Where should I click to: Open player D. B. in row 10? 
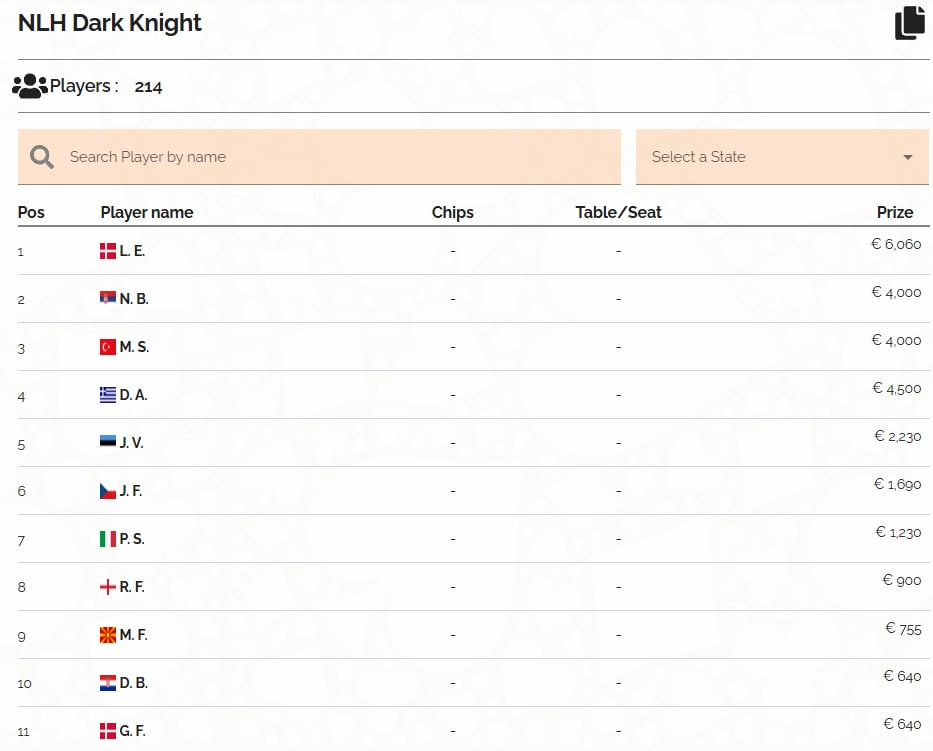pyautogui.click(x=133, y=683)
